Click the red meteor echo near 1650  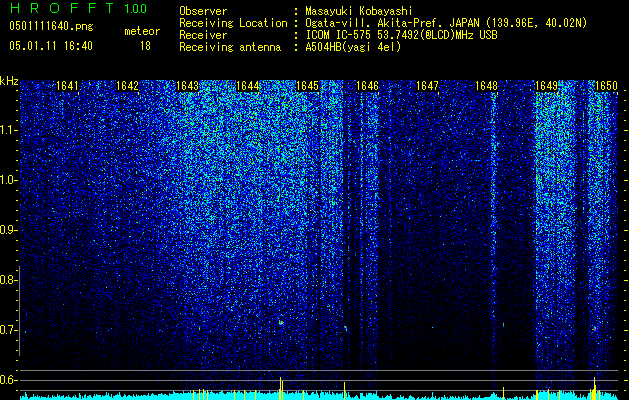tap(594, 329)
